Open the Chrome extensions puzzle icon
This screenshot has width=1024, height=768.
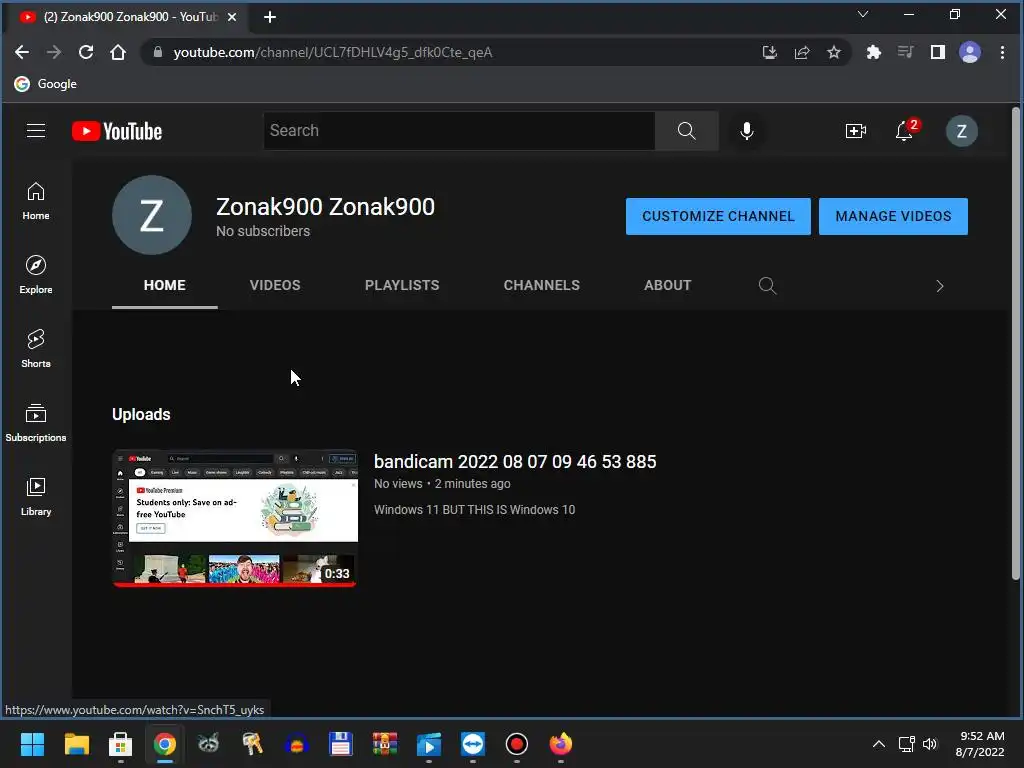coord(873,52)
